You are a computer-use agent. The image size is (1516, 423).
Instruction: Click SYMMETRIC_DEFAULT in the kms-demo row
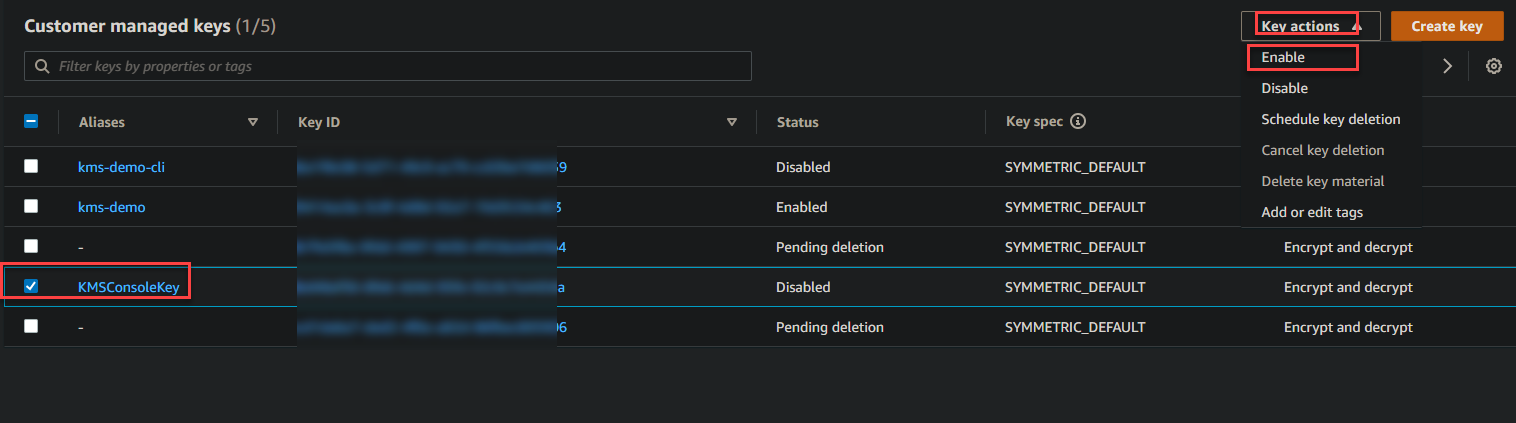point(1075,207)
